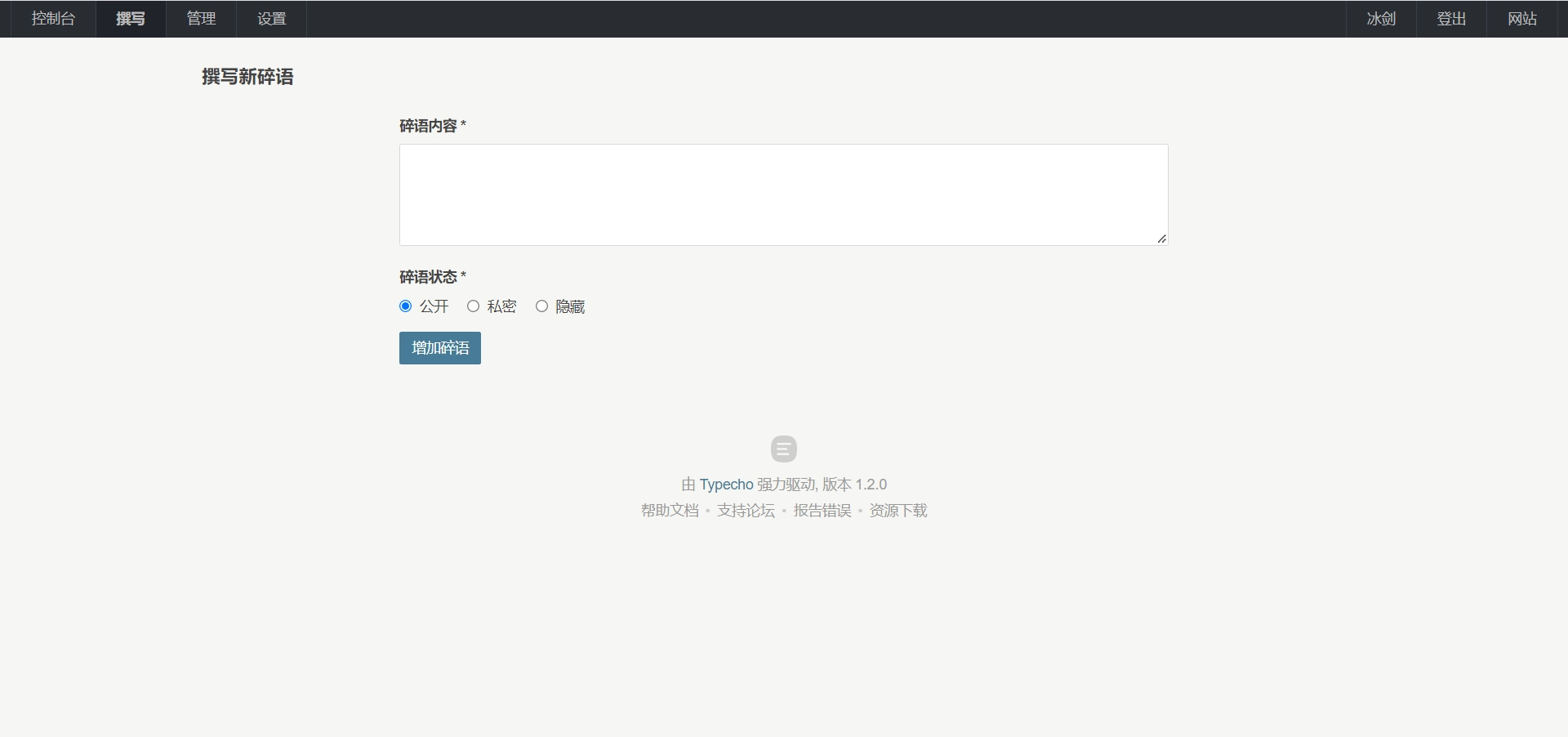Viewport: 1568px width, 737px height.
Task: Open the 设置 menu
Action: point(271,19)
